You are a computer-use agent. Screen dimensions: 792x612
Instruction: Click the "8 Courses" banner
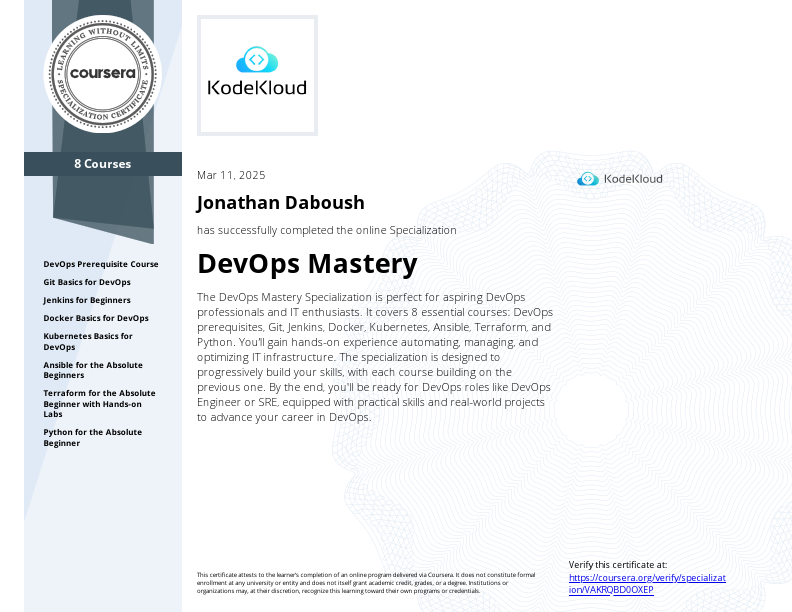pos(103,164)
